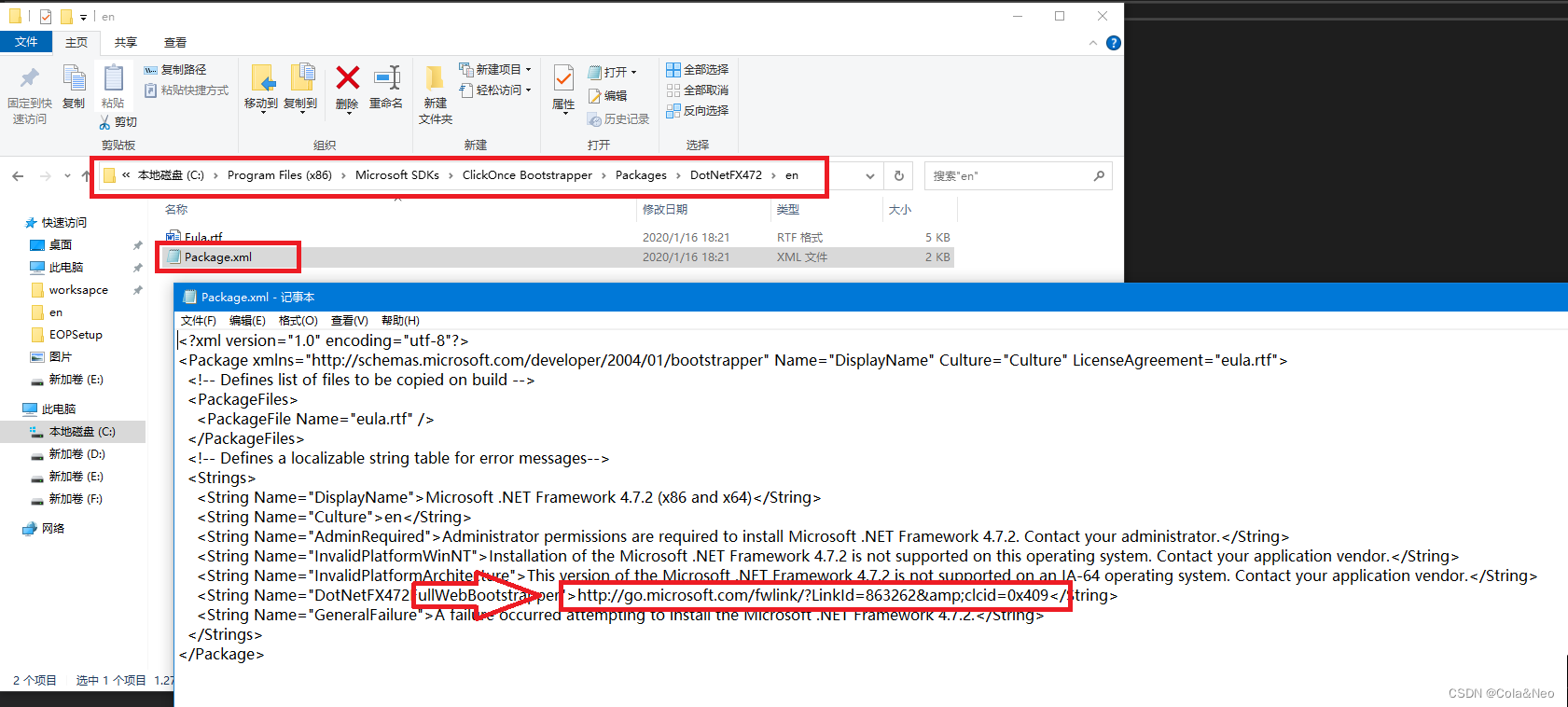The image size is (1568, 707).
Task: Select 新加卷 (D:) drive in sidebar
Action: (x=76, y=454)
